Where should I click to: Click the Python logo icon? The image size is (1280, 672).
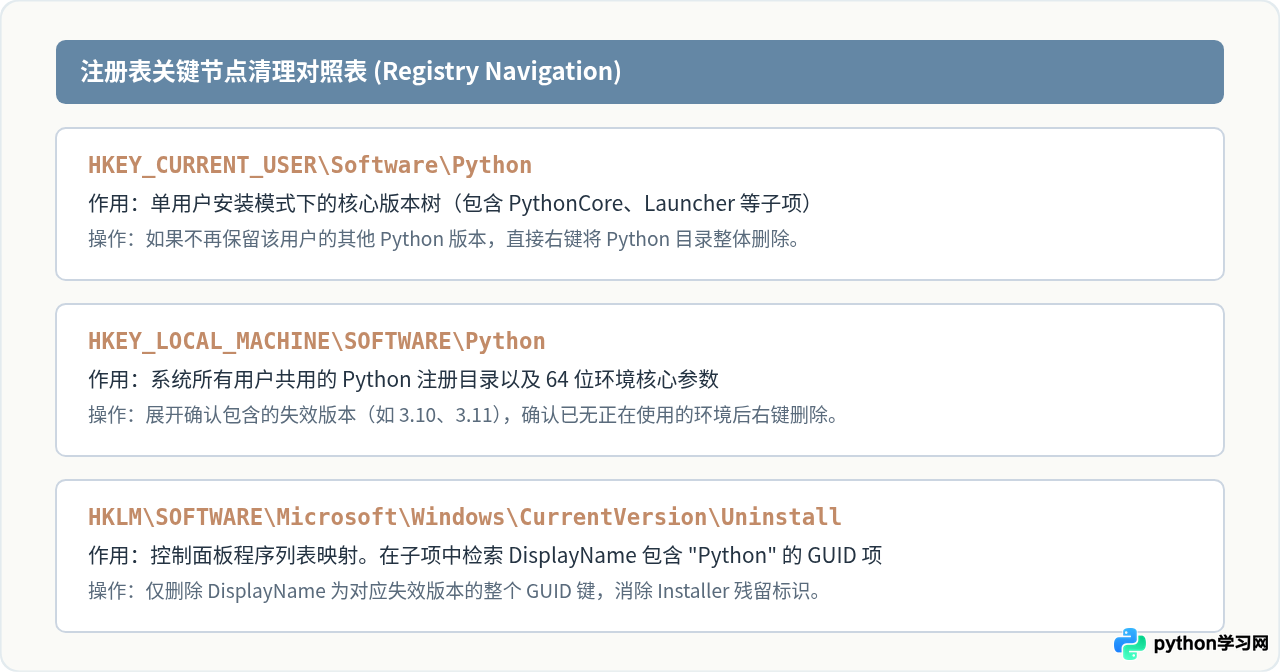(x=1130, y=644)
